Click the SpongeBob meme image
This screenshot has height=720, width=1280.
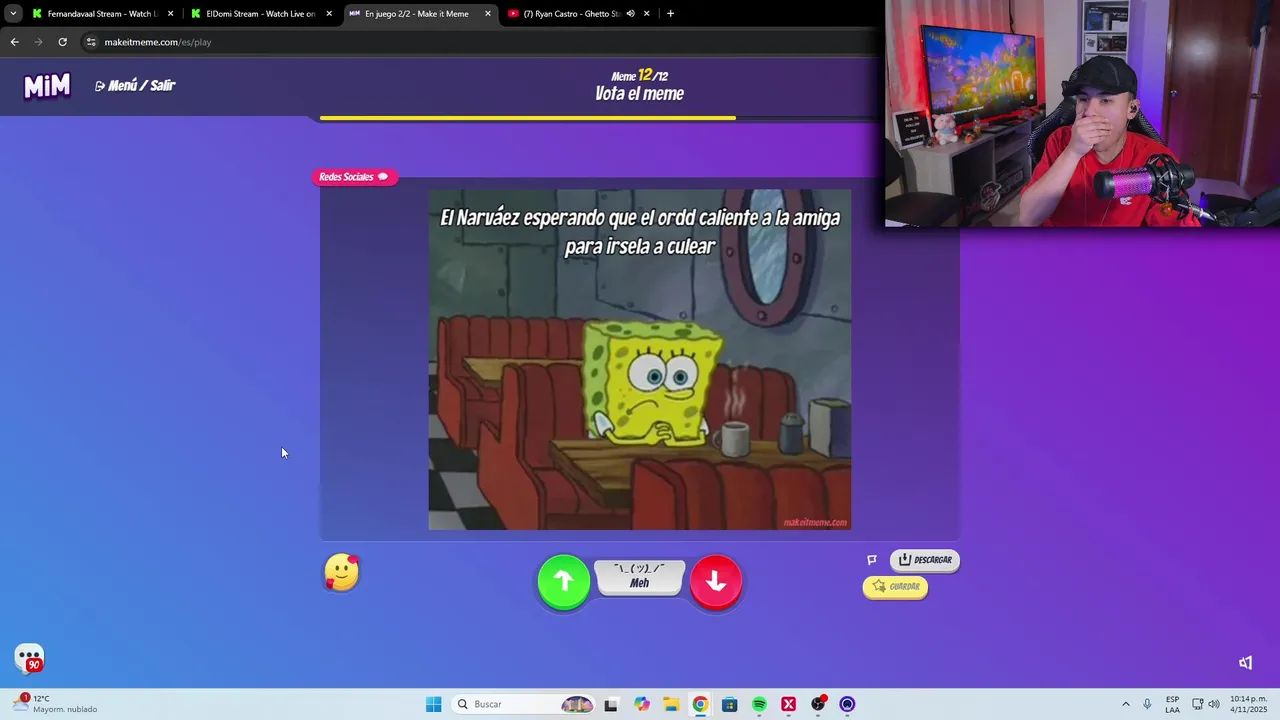640,360
